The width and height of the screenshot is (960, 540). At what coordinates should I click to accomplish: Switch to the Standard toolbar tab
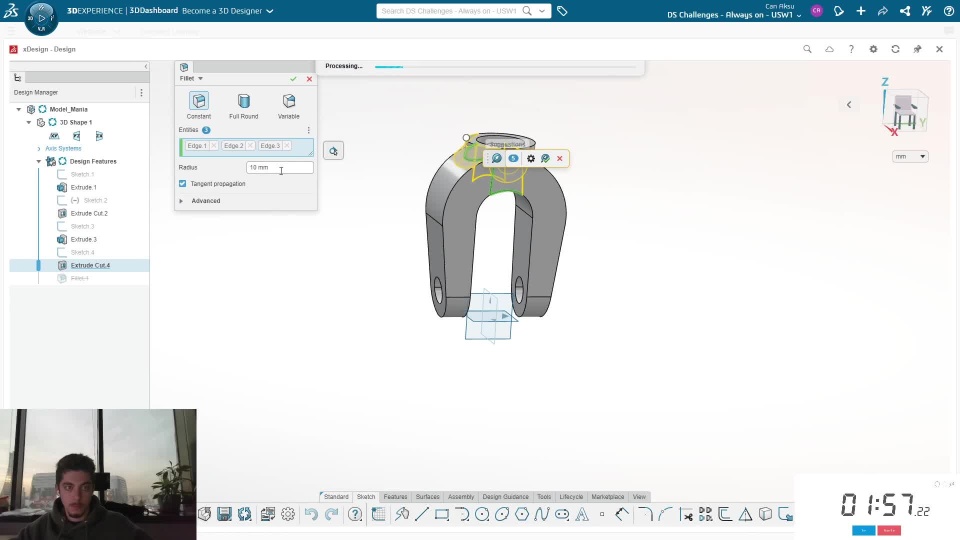click(336, 497)
